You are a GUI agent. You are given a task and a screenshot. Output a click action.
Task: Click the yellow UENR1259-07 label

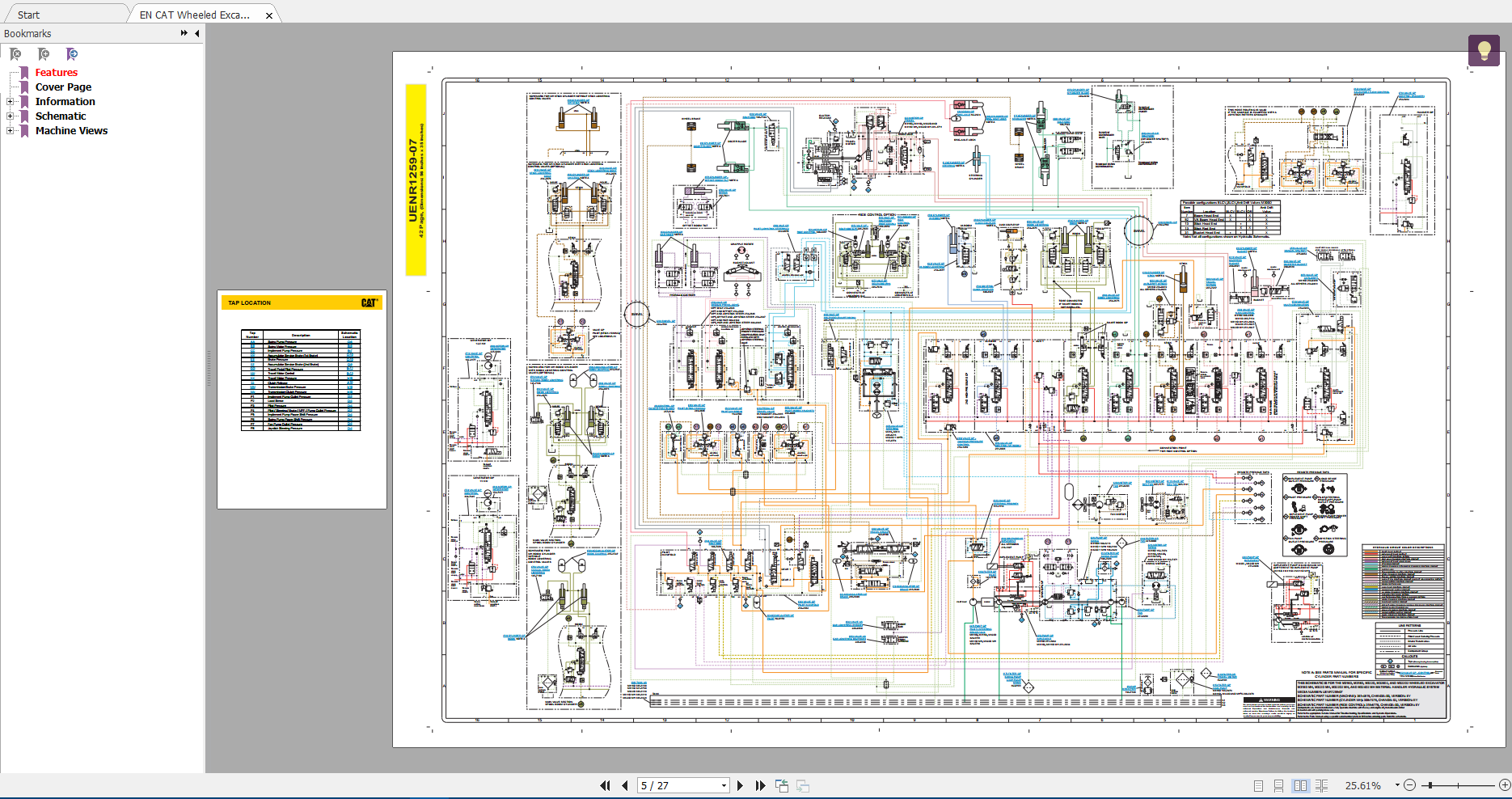click(416, 180)
